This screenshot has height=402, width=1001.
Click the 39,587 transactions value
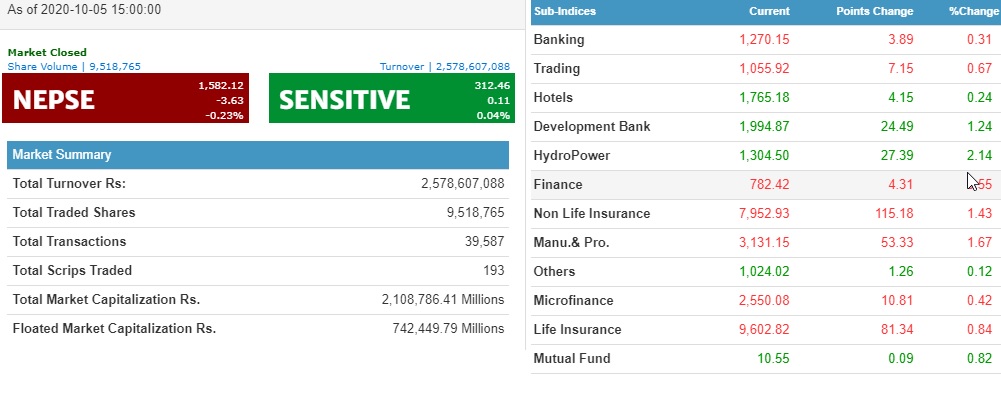pyautogui.click(x=485, y=241)
